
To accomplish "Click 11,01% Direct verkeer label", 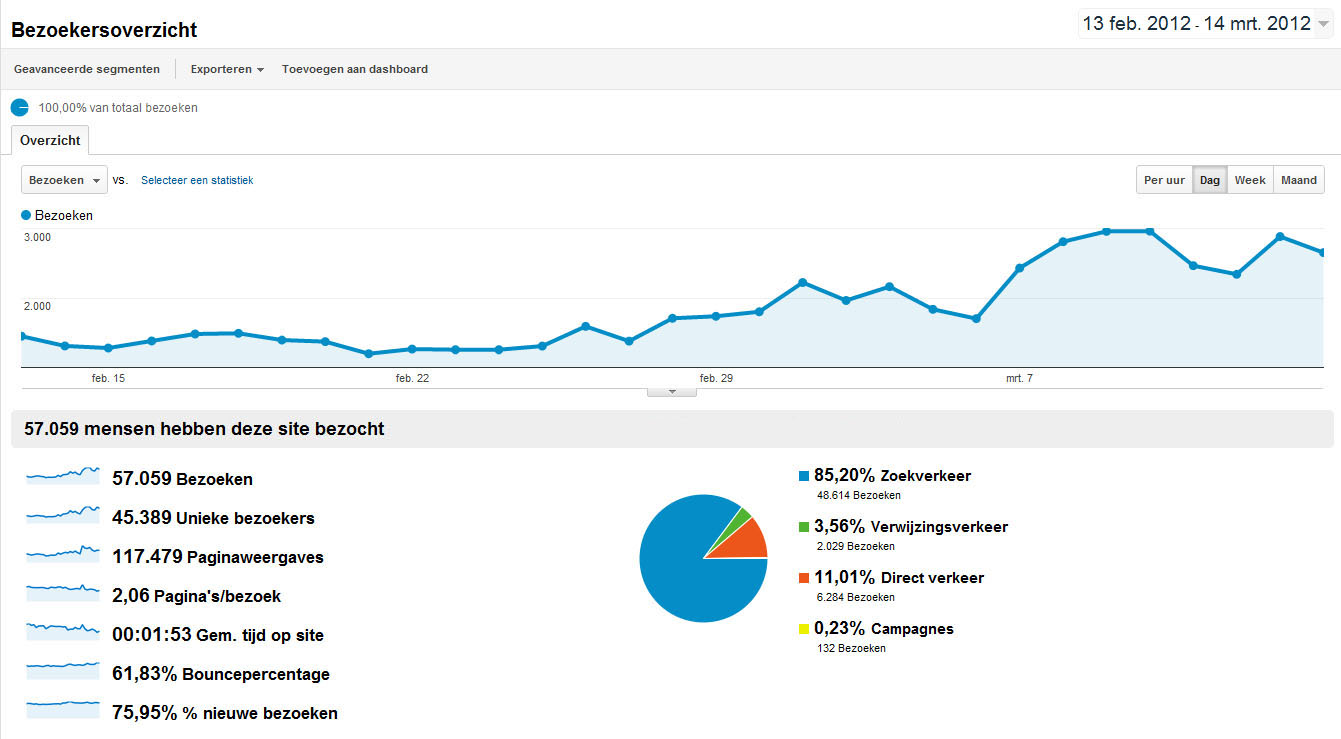I will tap(899, 577).
